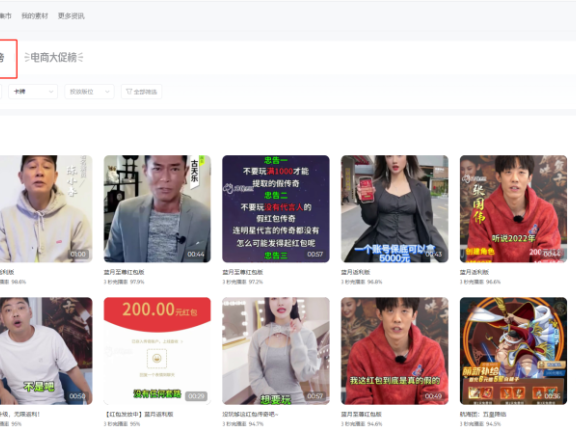Click the 00:49 duration badge on red hoodie video
The height and width of the screenshot is (432, 576).
point(433,396)
